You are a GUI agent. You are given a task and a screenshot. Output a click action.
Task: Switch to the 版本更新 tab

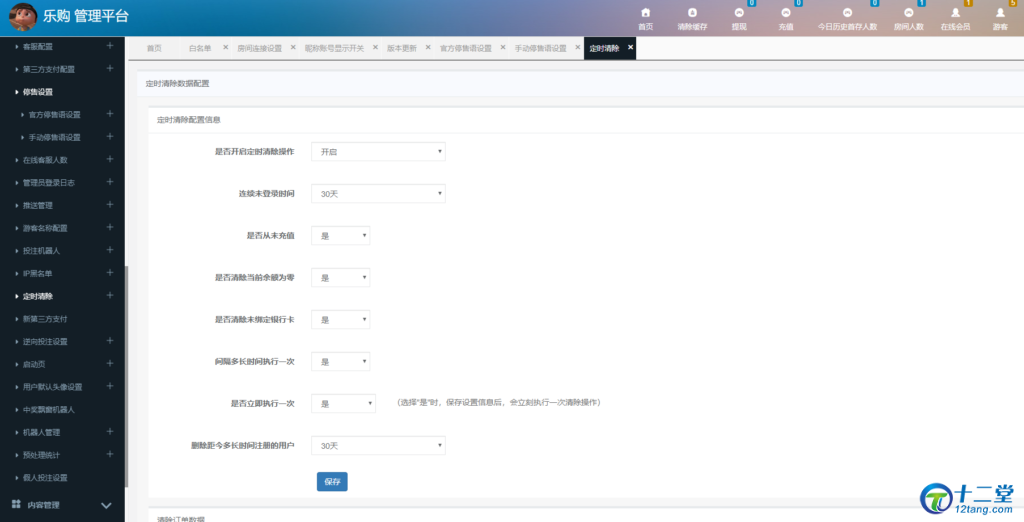[402, 48]
